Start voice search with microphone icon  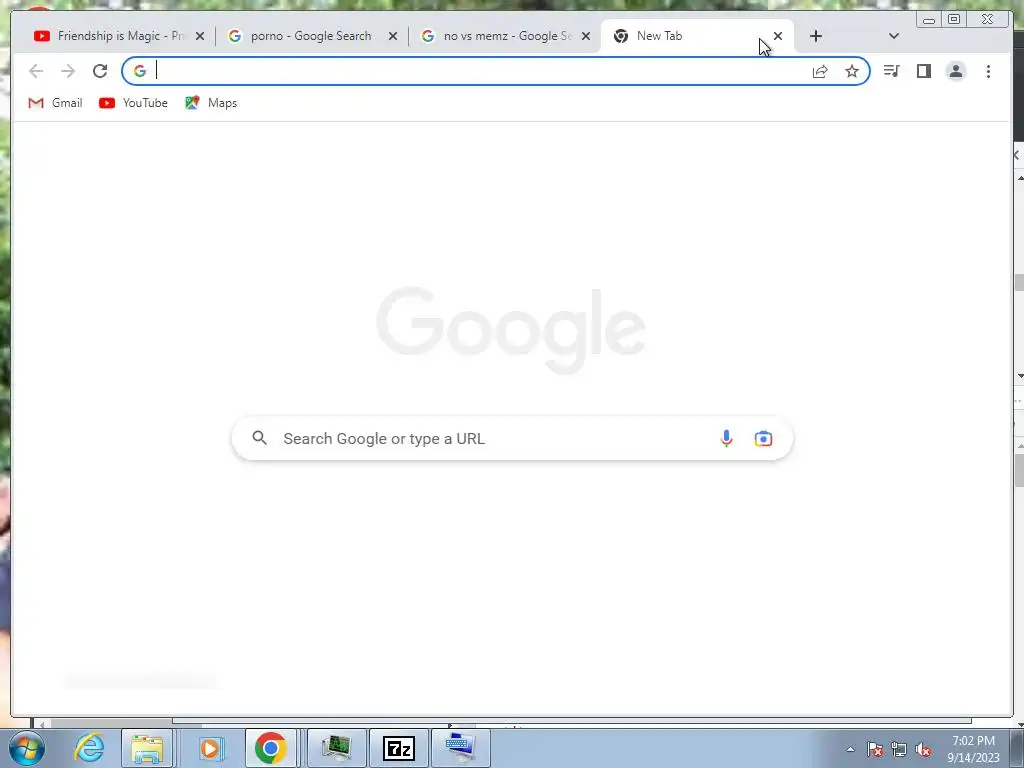coord(726,438)
